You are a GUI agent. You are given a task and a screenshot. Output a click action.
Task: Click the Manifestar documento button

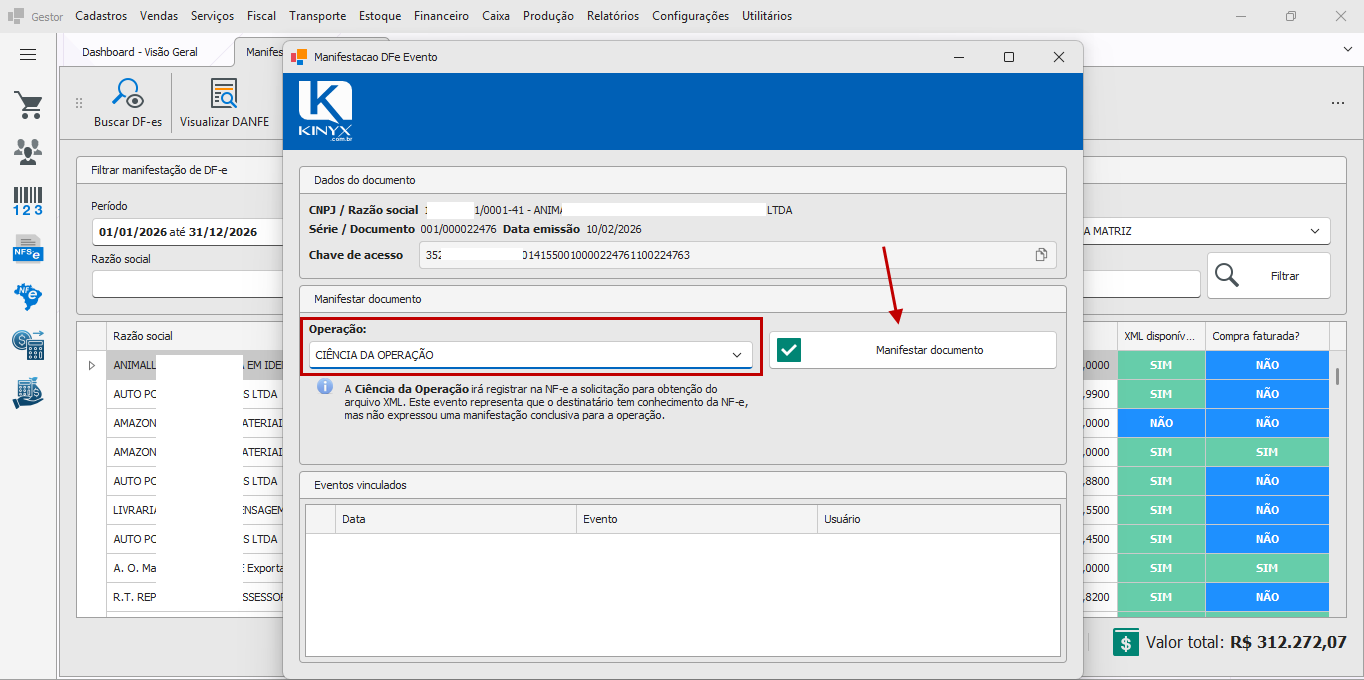coord(913,350)
